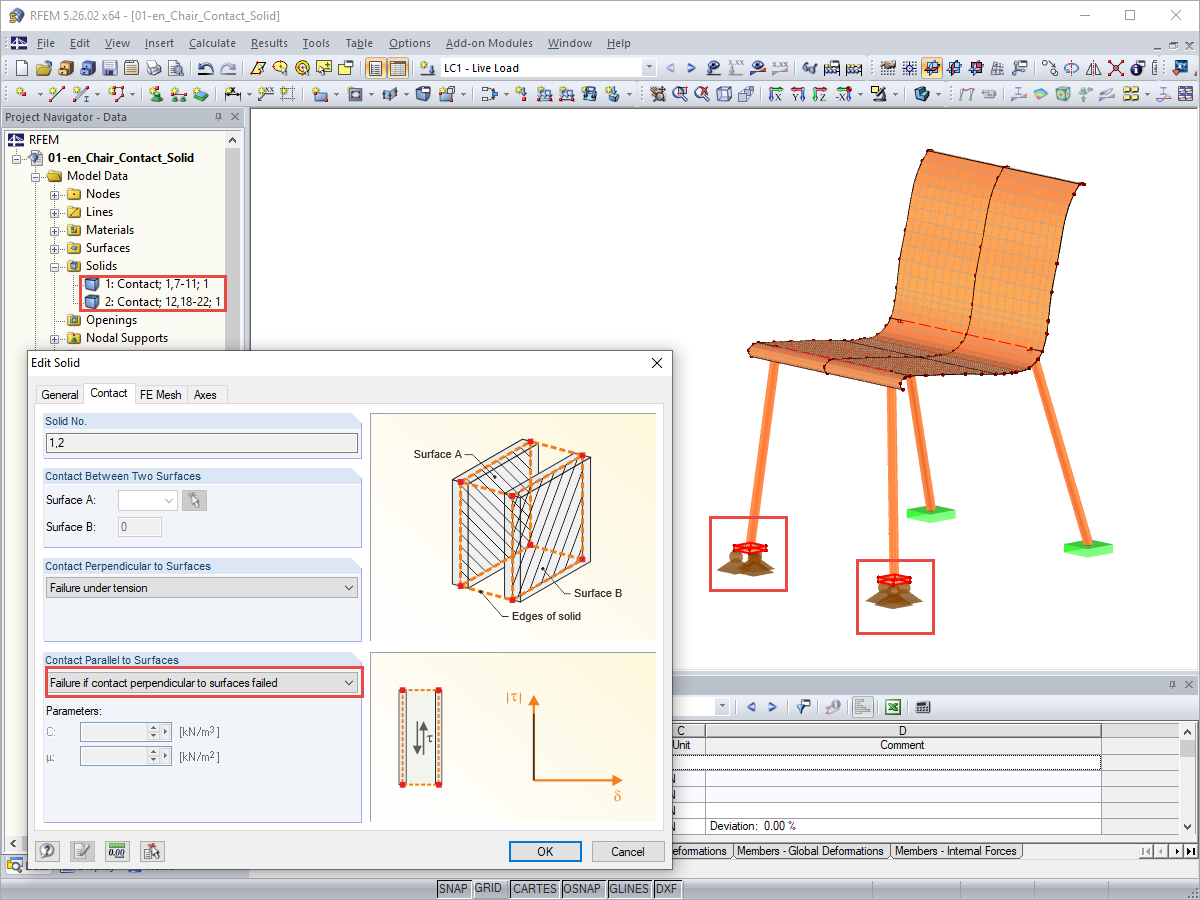
Task: Toggle GLINES in the status bar
Action: 629,889
